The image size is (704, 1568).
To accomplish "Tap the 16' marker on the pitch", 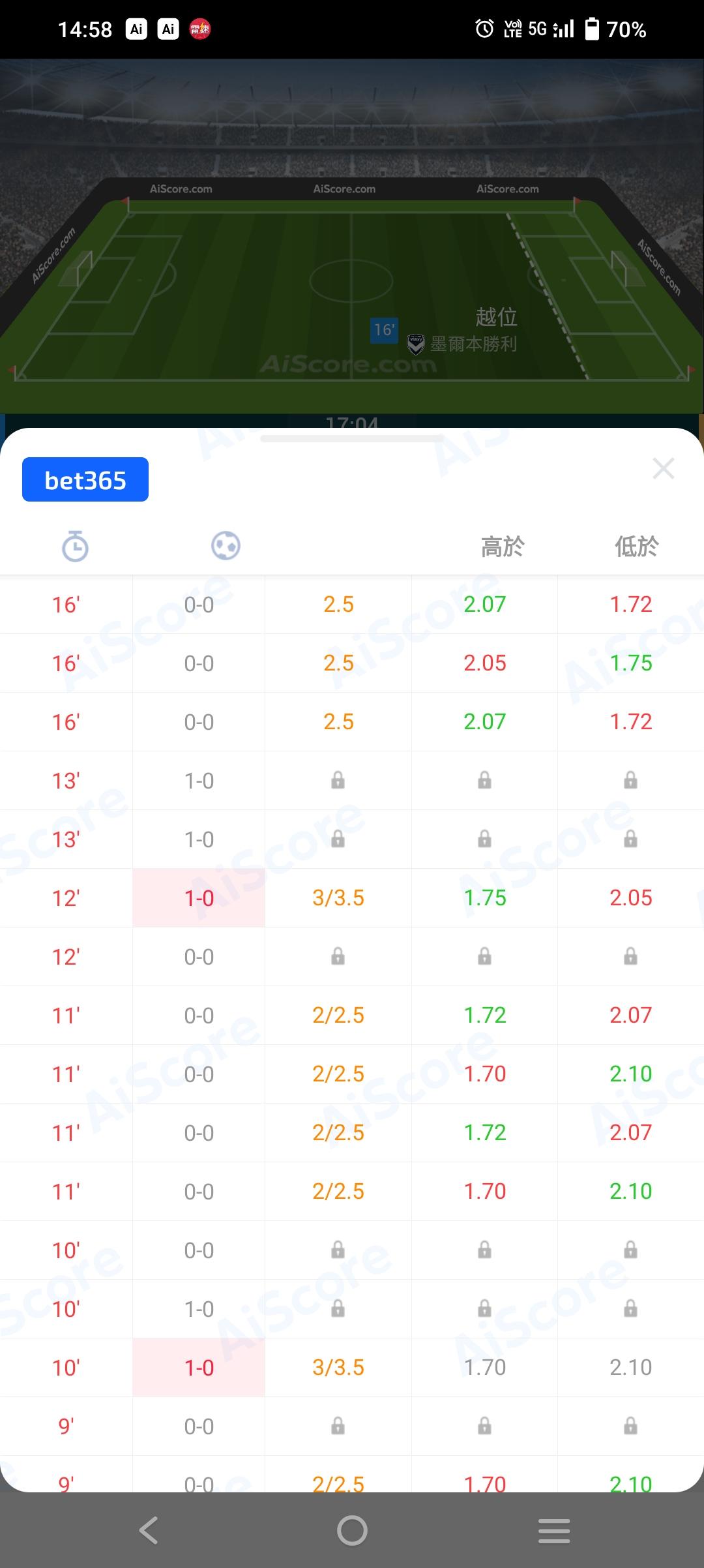I will 384,330.
